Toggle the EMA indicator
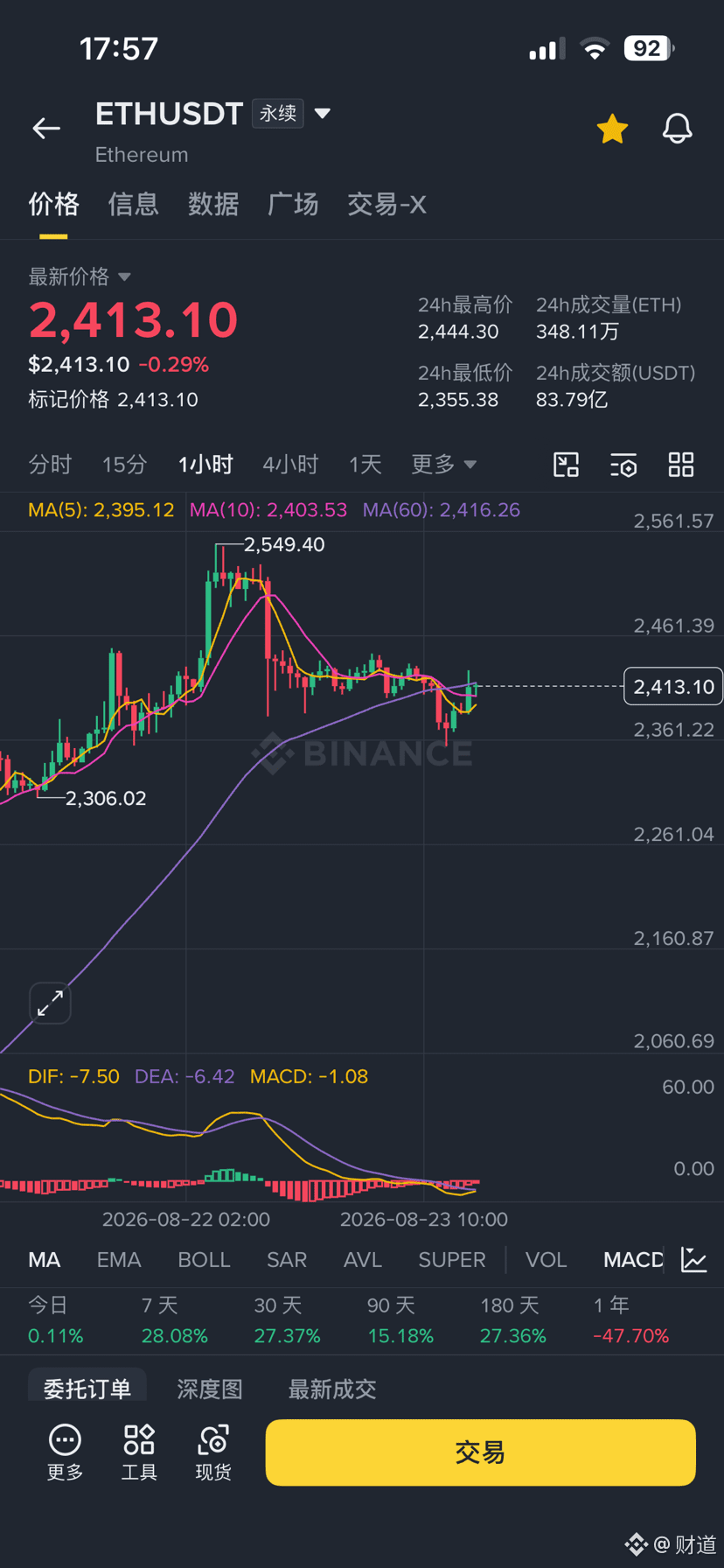 coord(119,1260)
